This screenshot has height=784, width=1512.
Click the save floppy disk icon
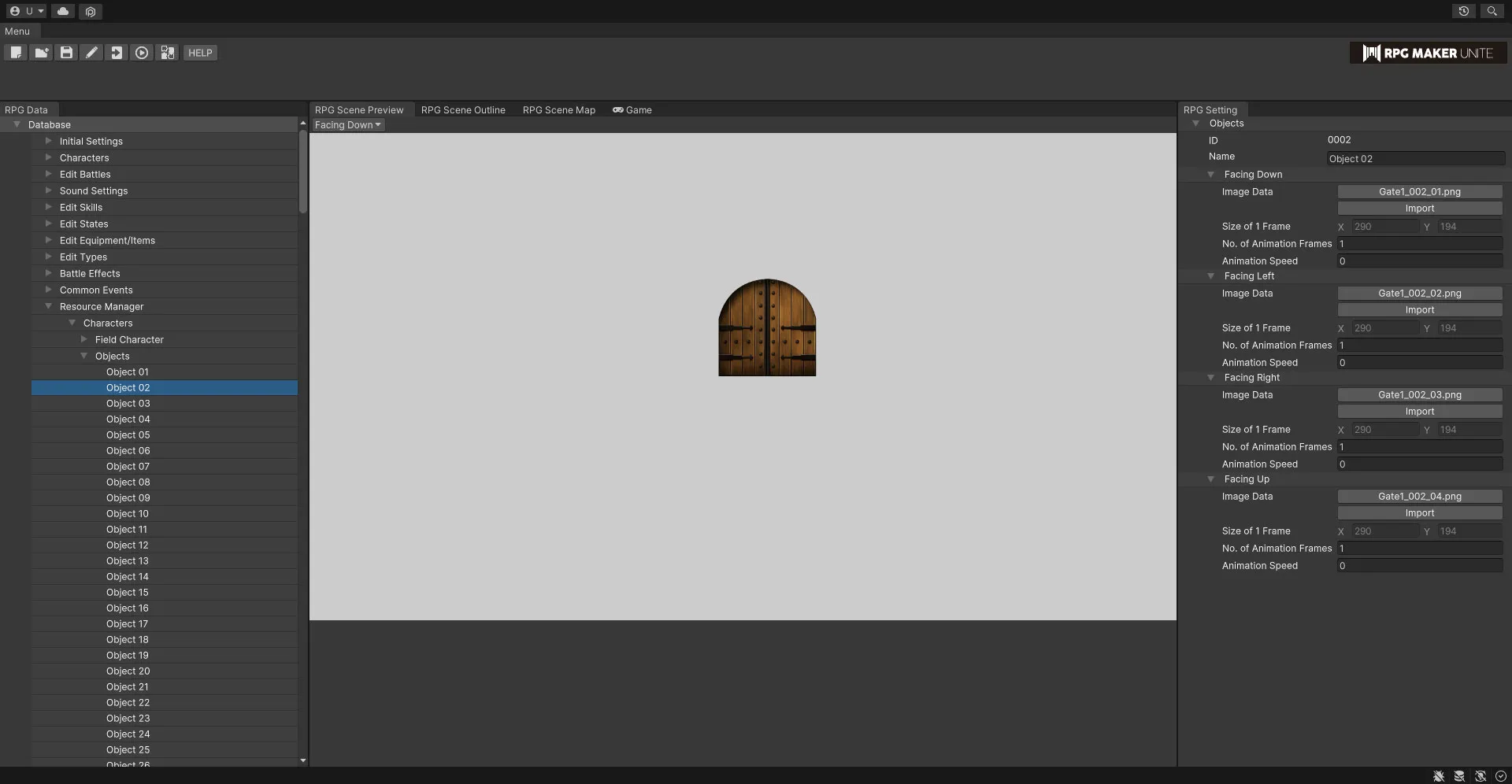[x=66, y=53]
